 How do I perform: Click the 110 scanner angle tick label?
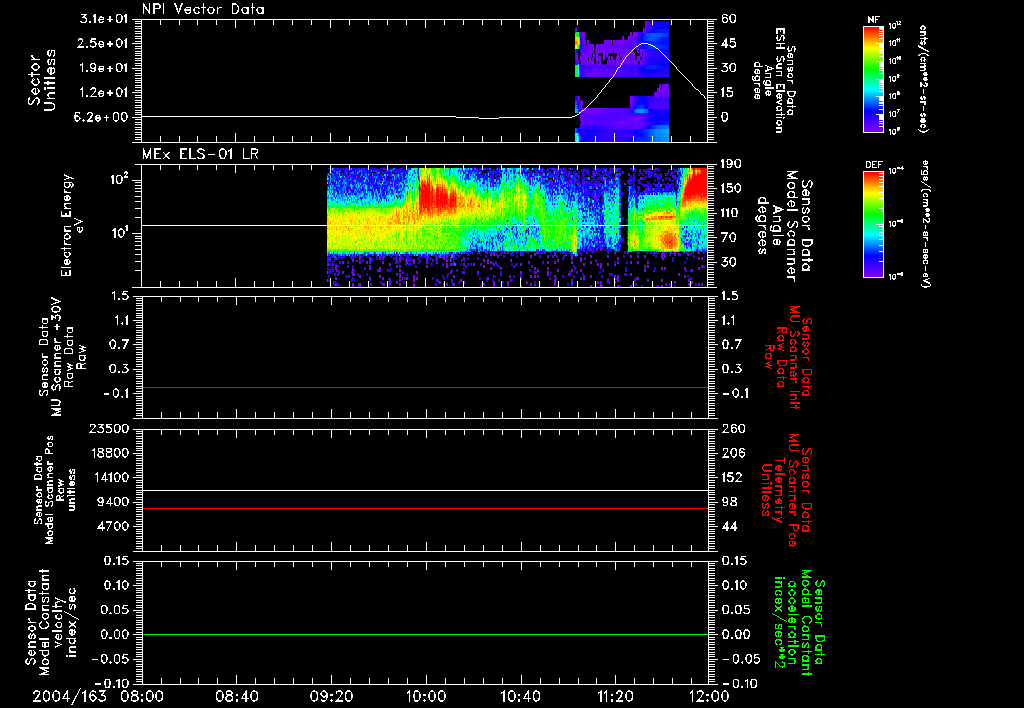731,213
